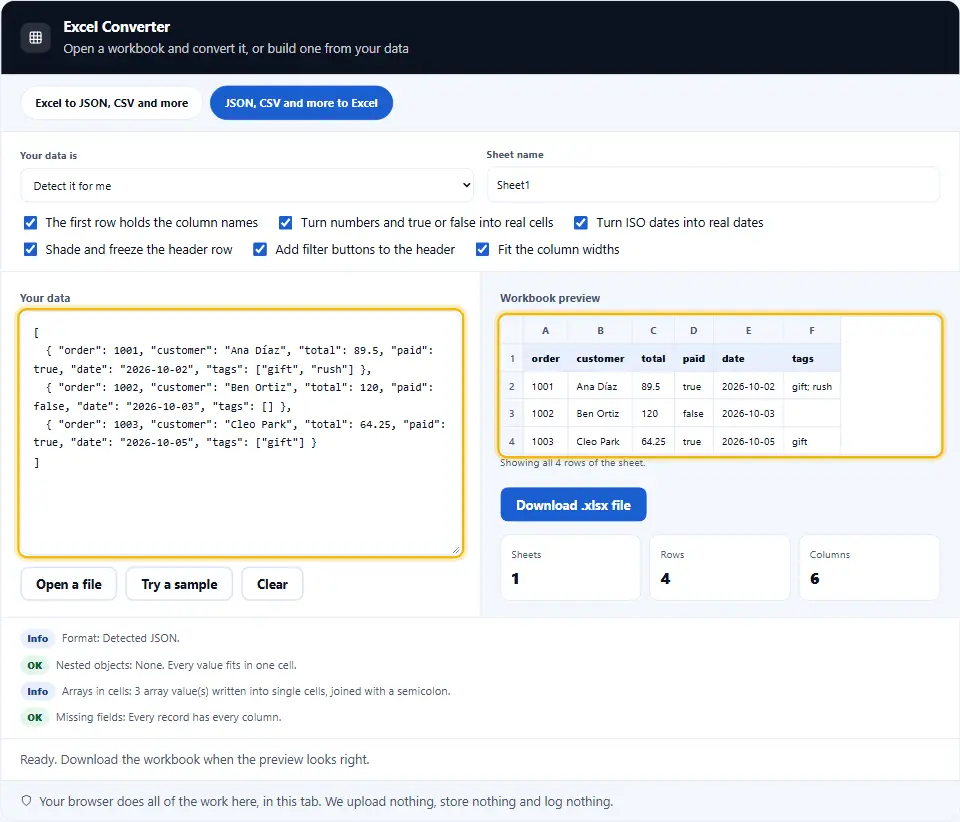Click the Rows count card
This screenshot has height=822, width=960.
click(x=720, y=567)
